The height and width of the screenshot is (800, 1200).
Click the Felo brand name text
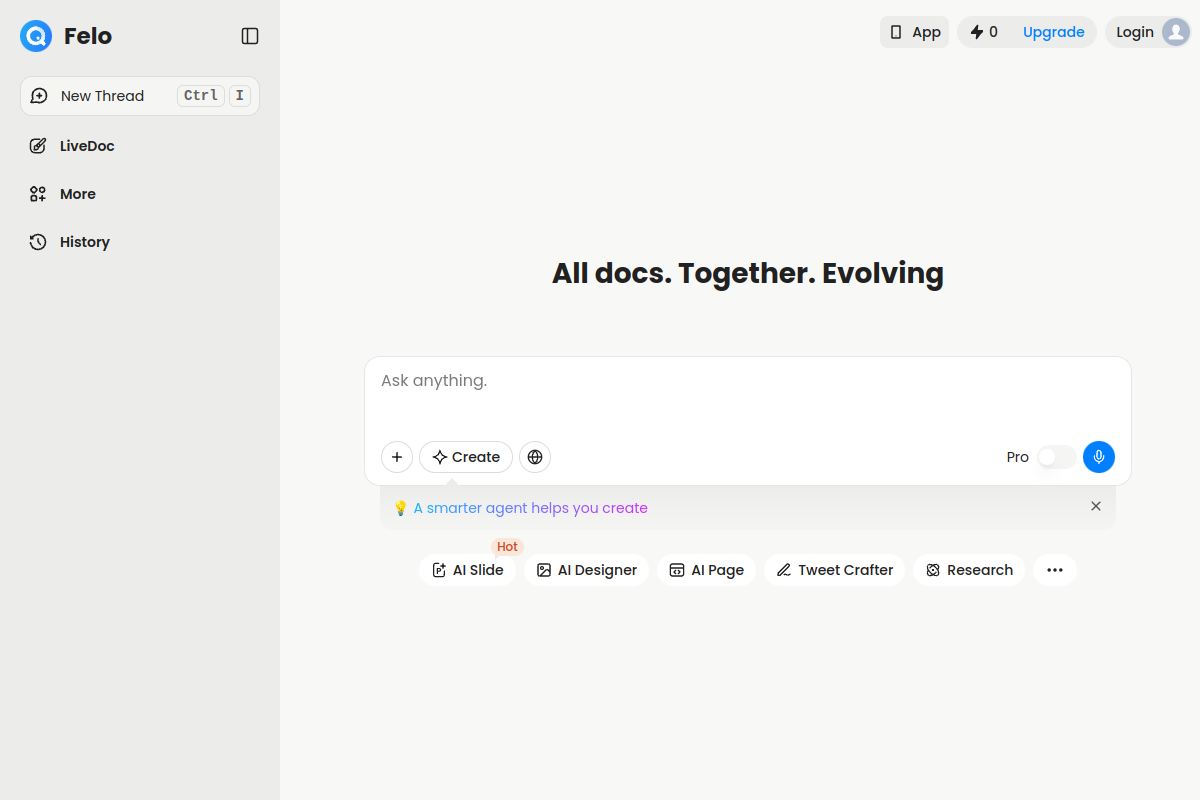88,36
